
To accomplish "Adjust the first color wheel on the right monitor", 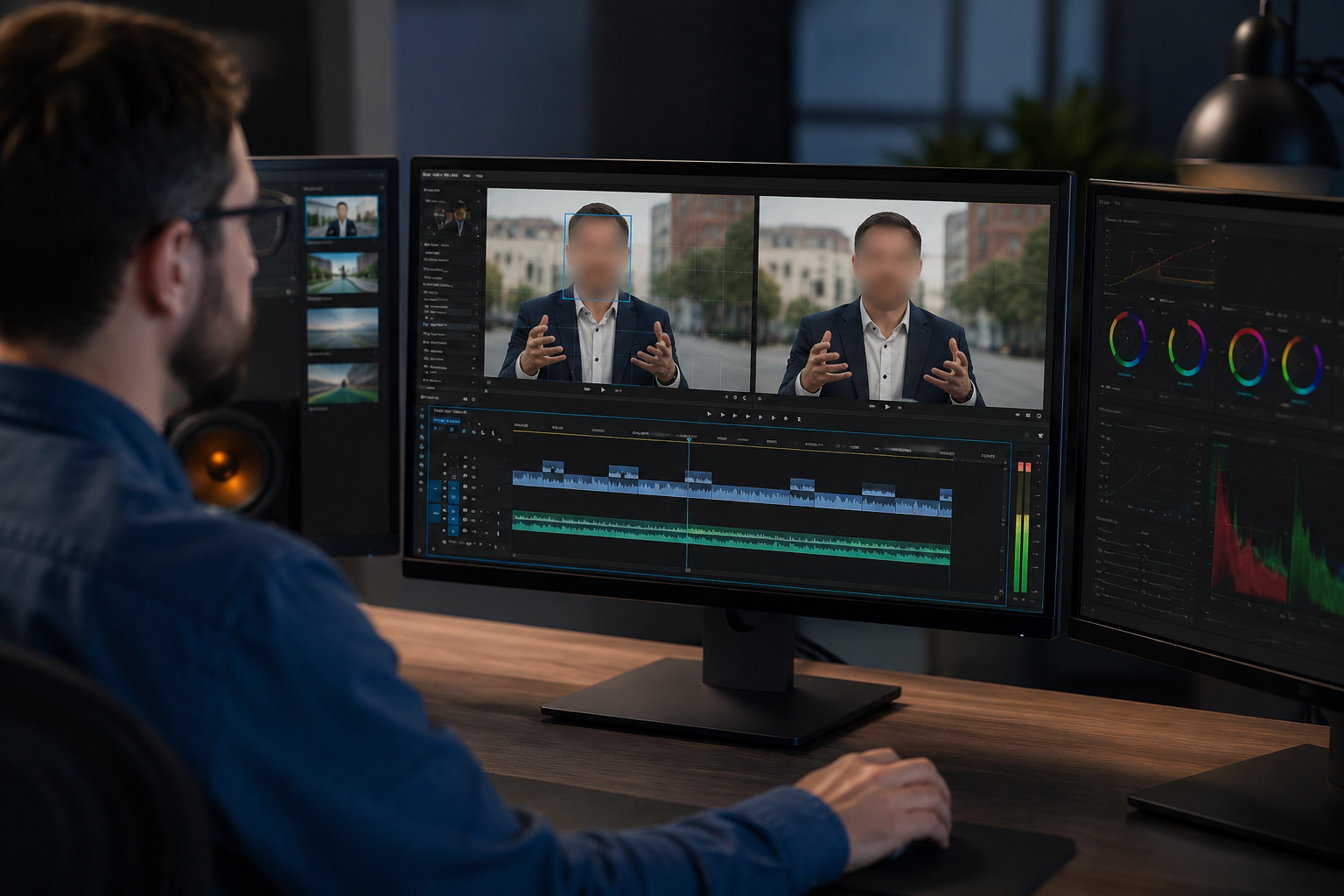I will (x=1128, y=339).
